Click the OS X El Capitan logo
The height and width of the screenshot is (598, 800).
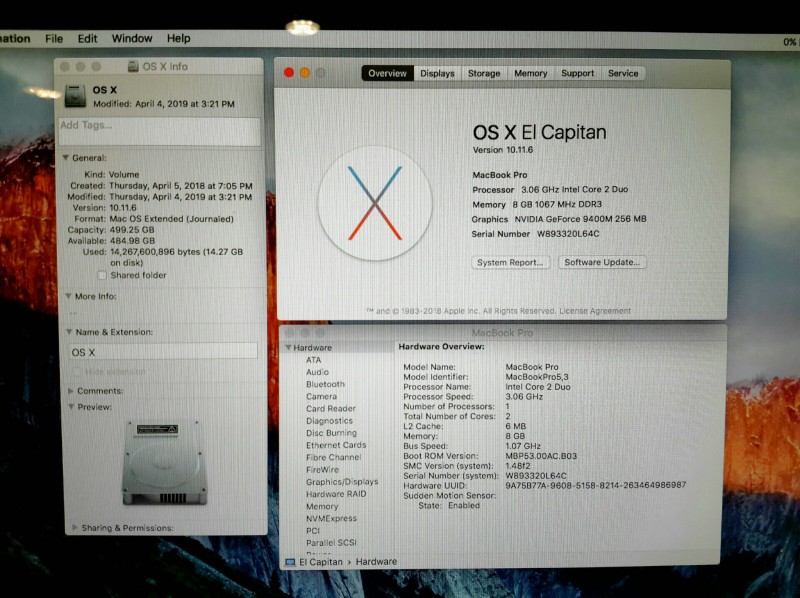375,203
